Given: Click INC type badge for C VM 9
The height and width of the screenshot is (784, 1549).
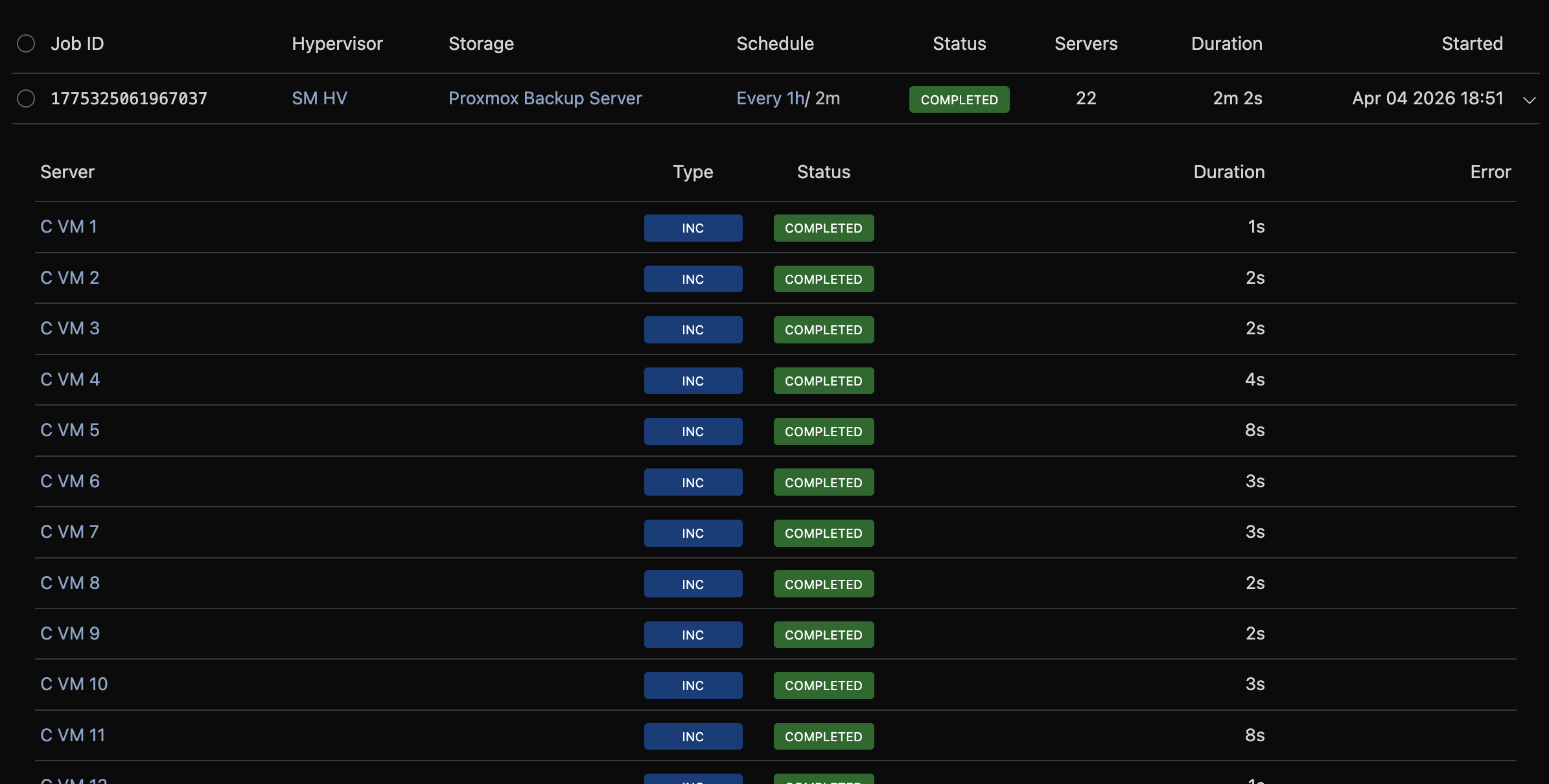Looking at the screenshot, I should [x=692, y=635].
